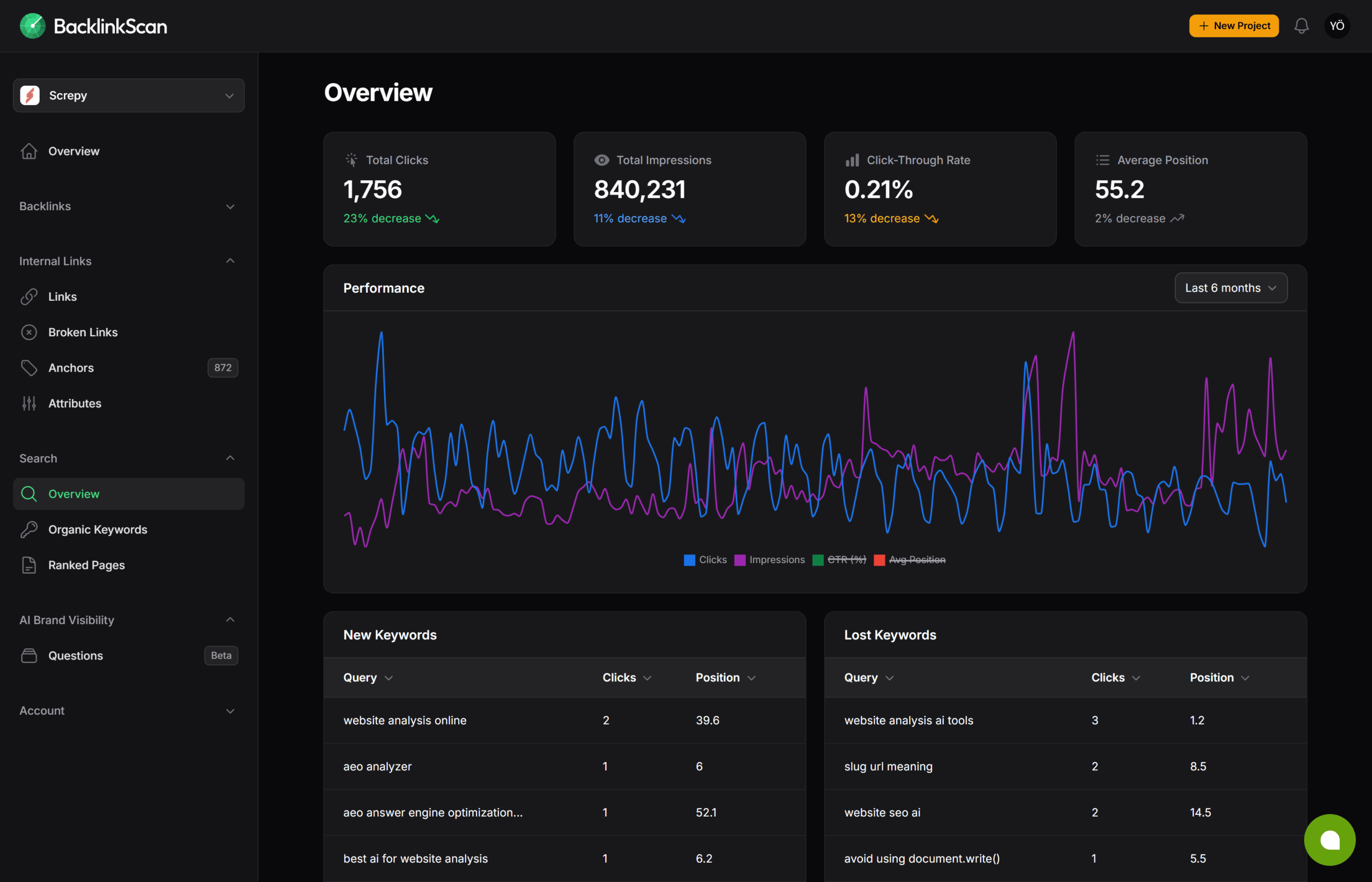Image resolution: width=1372 pixels, height=882 pixels.
Task: Click the Total Impressions value 840,231
Action: (640, 190)
